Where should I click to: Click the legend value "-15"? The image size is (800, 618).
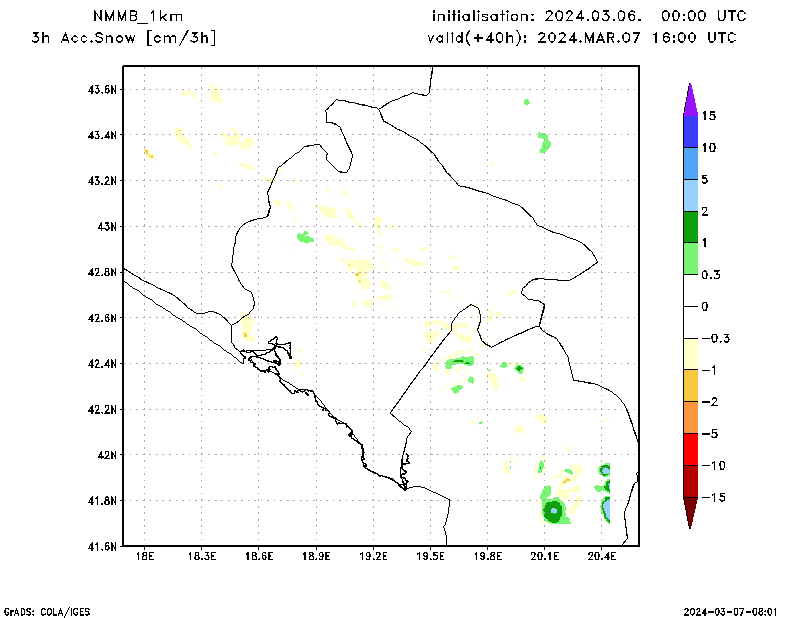pyautogui.click(x=713, y=498)
